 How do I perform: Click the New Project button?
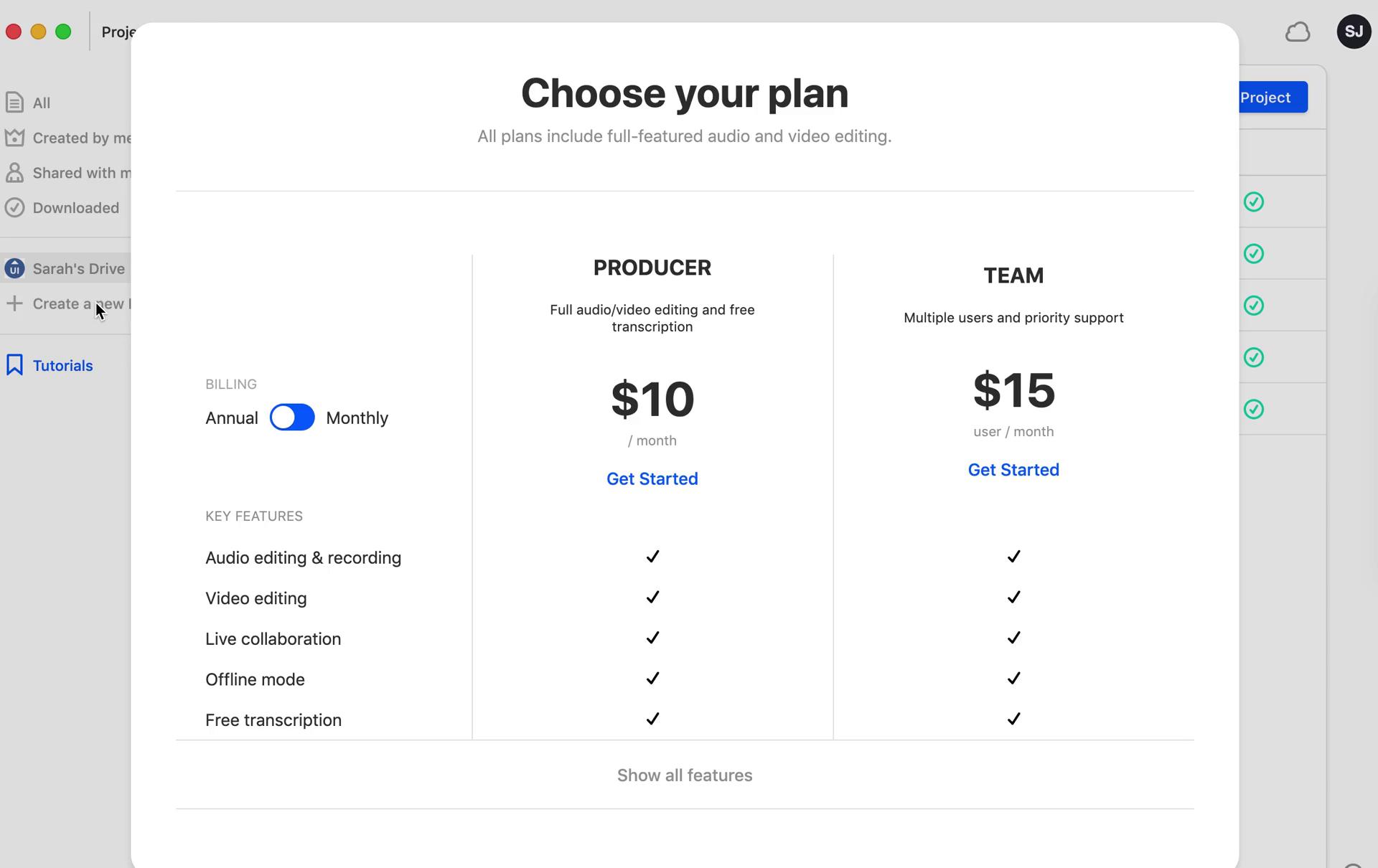[x=1265, y=97]
